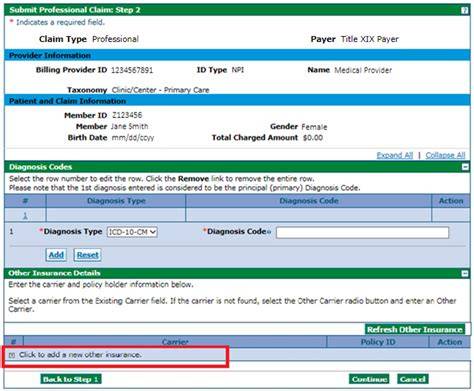
Task: Collapse the Diagnosis Codes section
Action: tap(465, 167)
